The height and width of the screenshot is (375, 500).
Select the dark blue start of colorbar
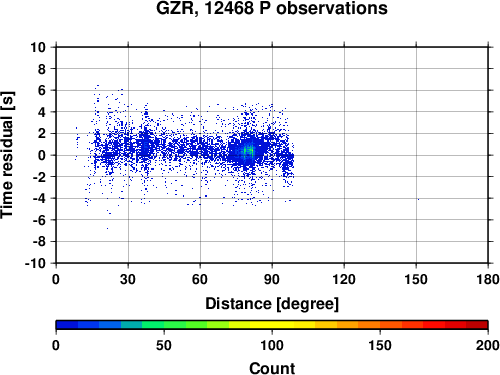click(x=67, y=325)
